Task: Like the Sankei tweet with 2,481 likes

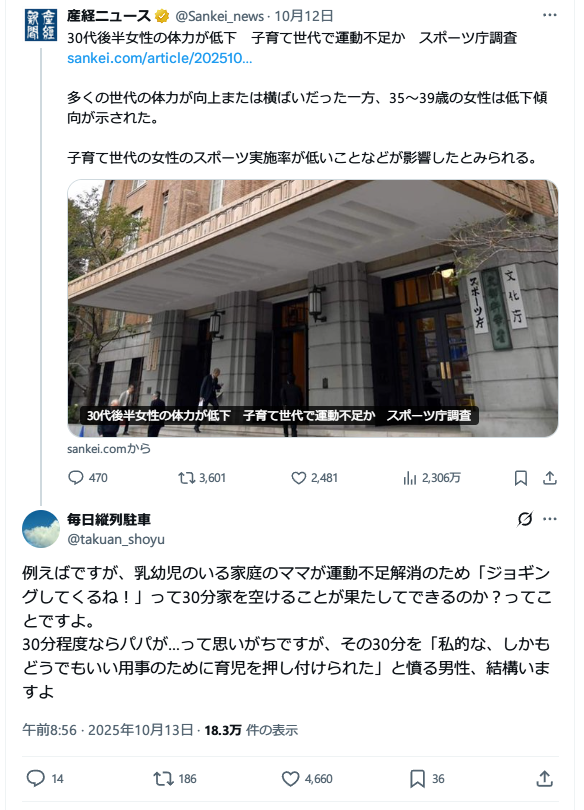Action: coord(314,478)
